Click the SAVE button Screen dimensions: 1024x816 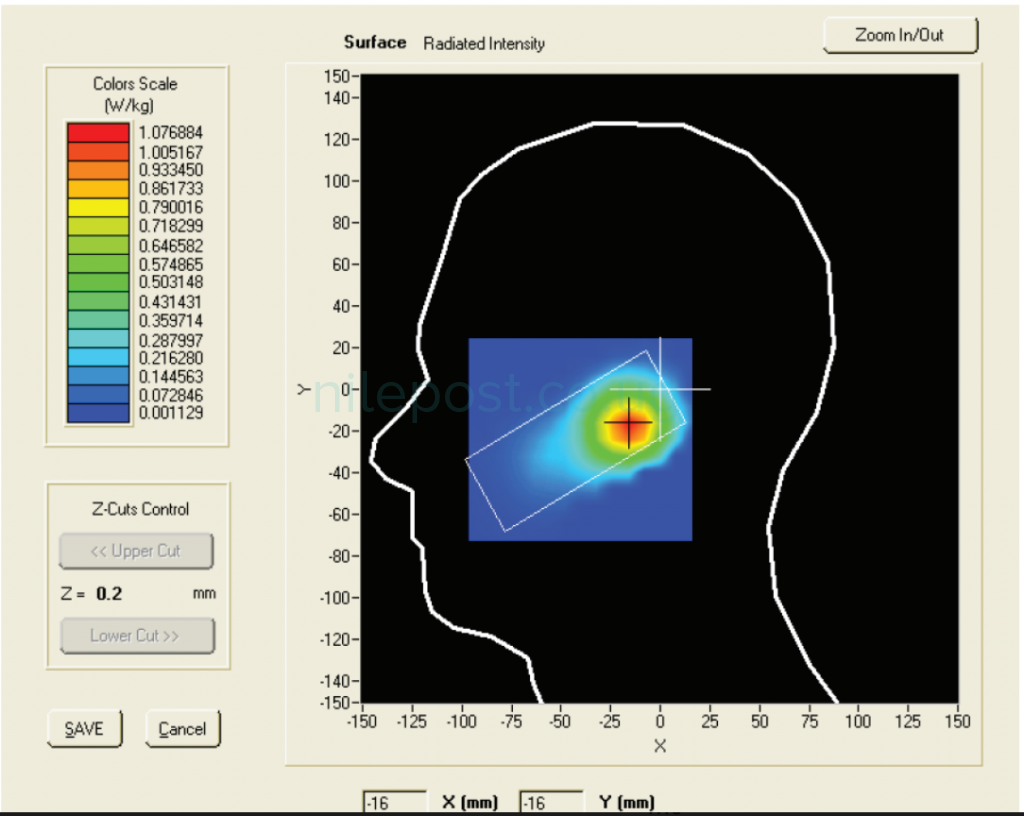(84, 729)
